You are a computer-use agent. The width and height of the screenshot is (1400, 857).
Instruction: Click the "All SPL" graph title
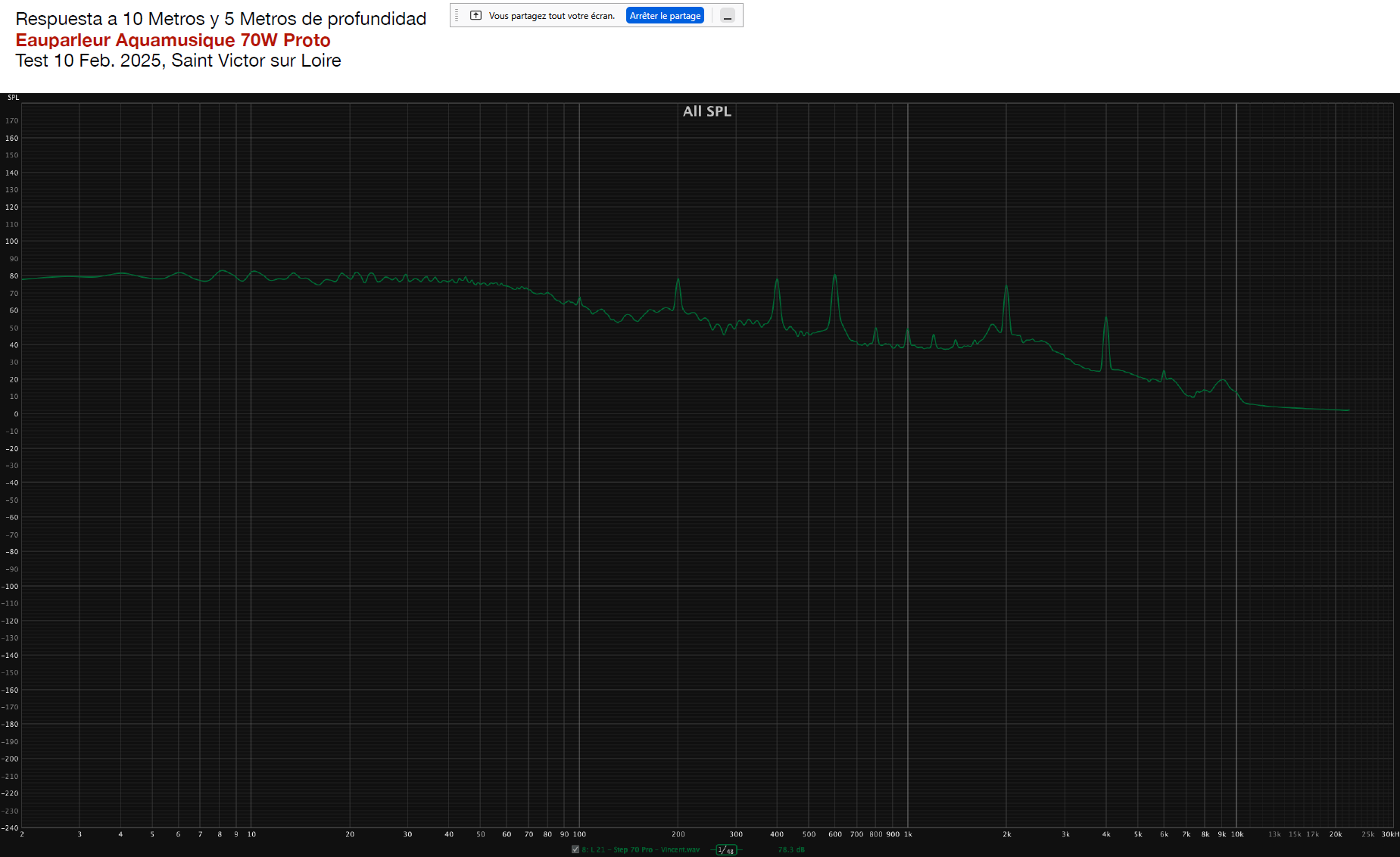[x=707, y=111]
